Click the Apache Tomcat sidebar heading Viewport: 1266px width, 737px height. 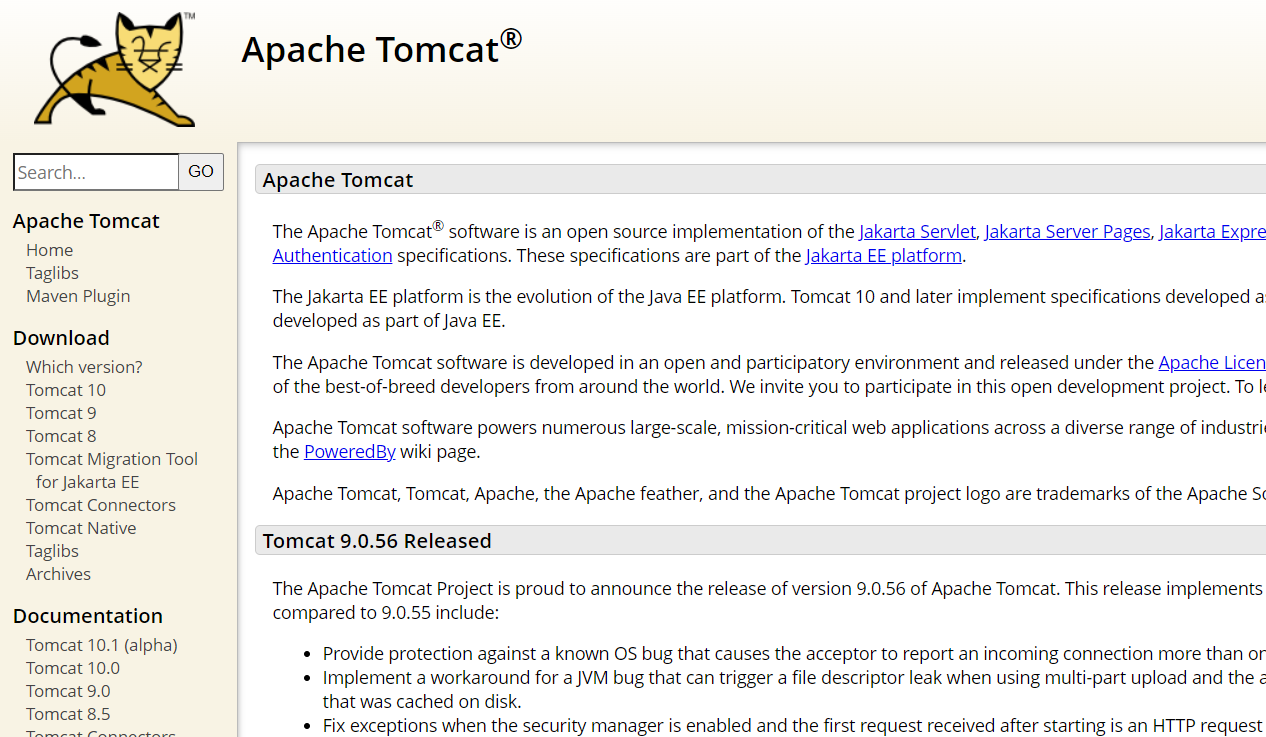tap(86, 221)
